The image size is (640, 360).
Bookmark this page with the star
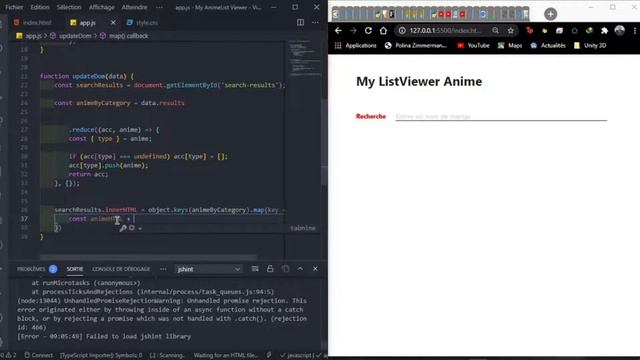click(x=511, y=31)
